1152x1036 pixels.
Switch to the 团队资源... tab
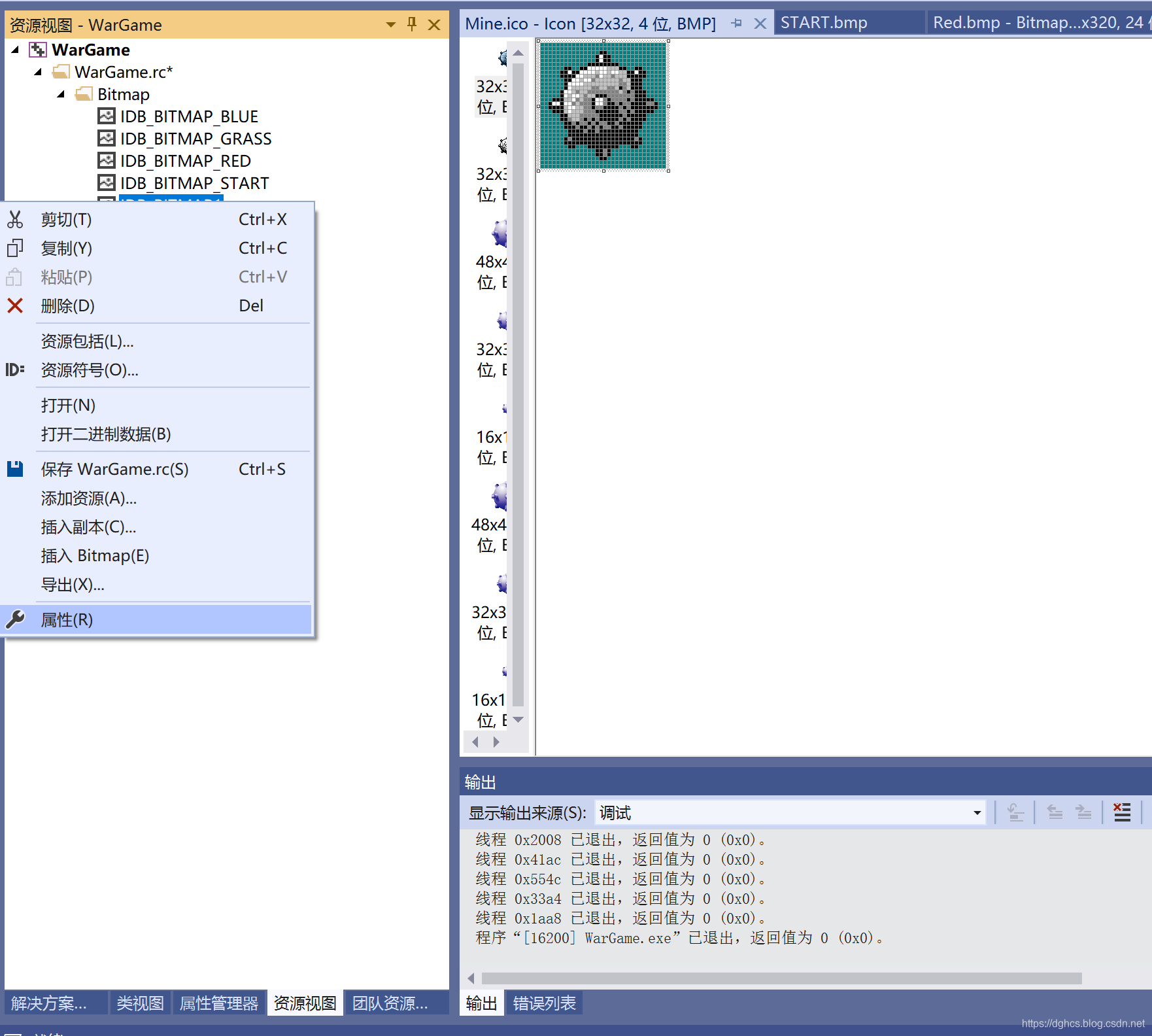click(x=396, y=1003)
